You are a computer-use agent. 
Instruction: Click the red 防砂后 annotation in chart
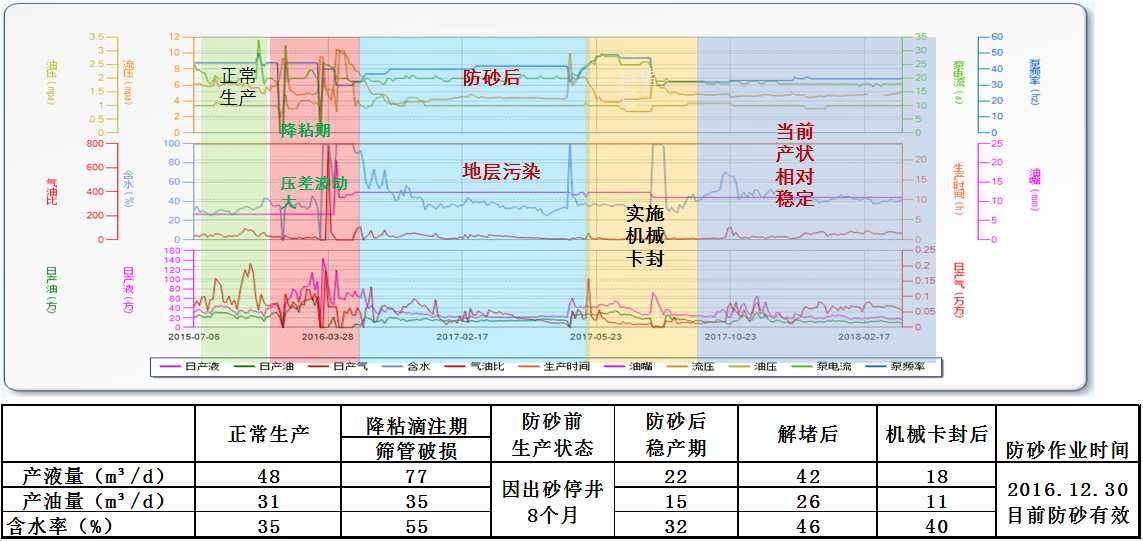click(x=491, y=78)
